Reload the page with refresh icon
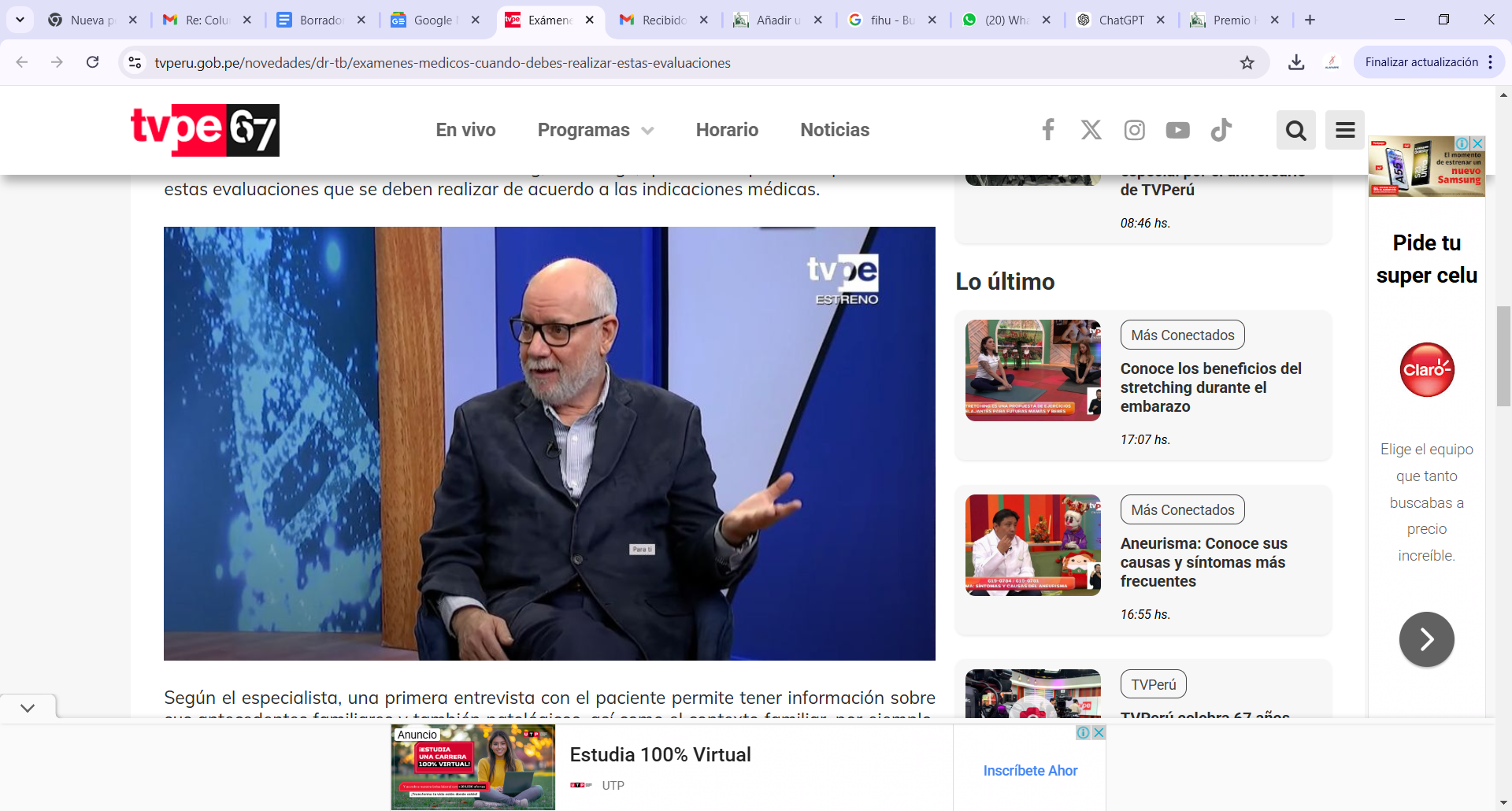This screenshot has height=811, width=1512. [93, 62]
